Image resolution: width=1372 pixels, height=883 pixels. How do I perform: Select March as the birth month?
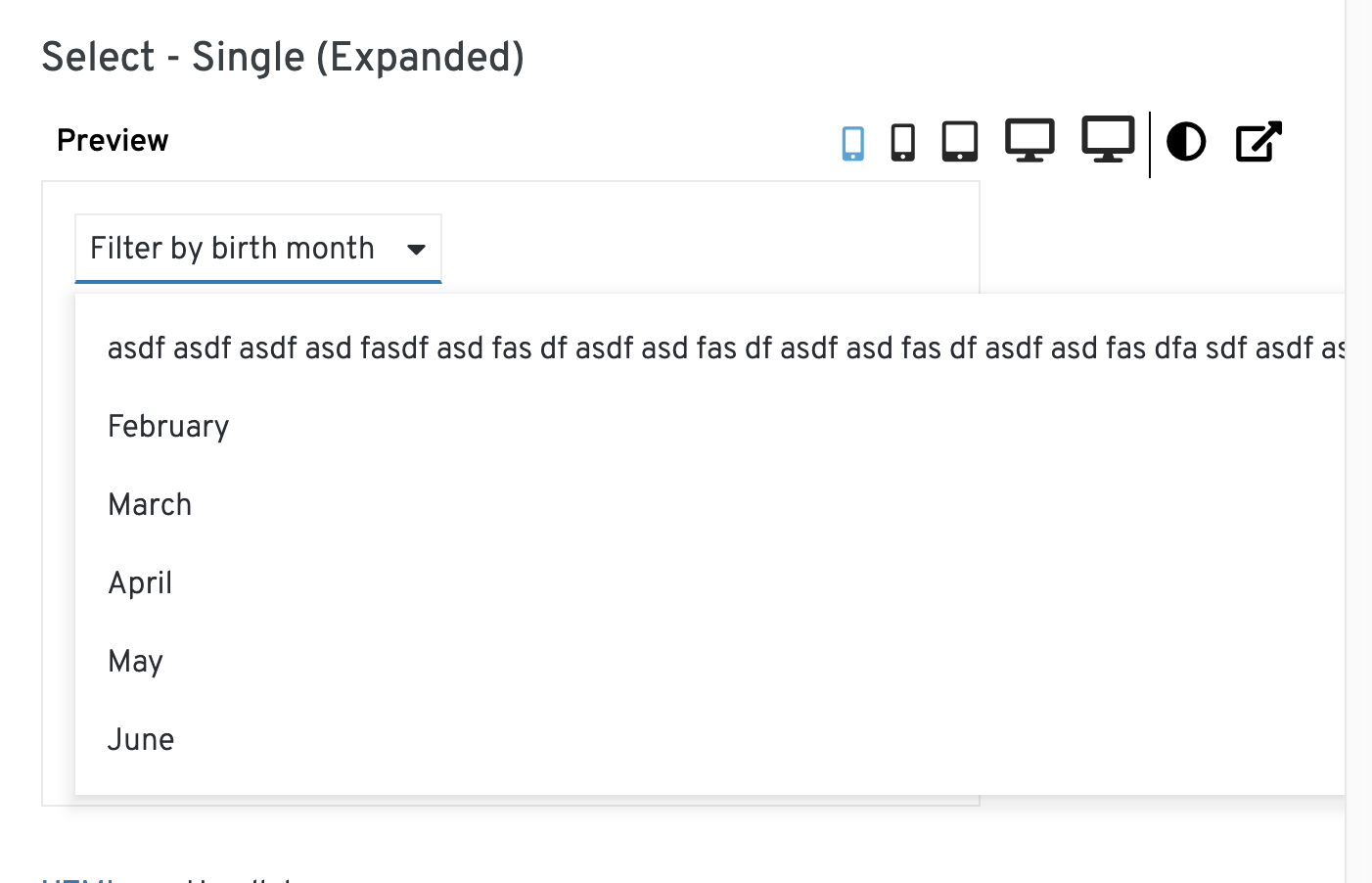coord(150,504)
